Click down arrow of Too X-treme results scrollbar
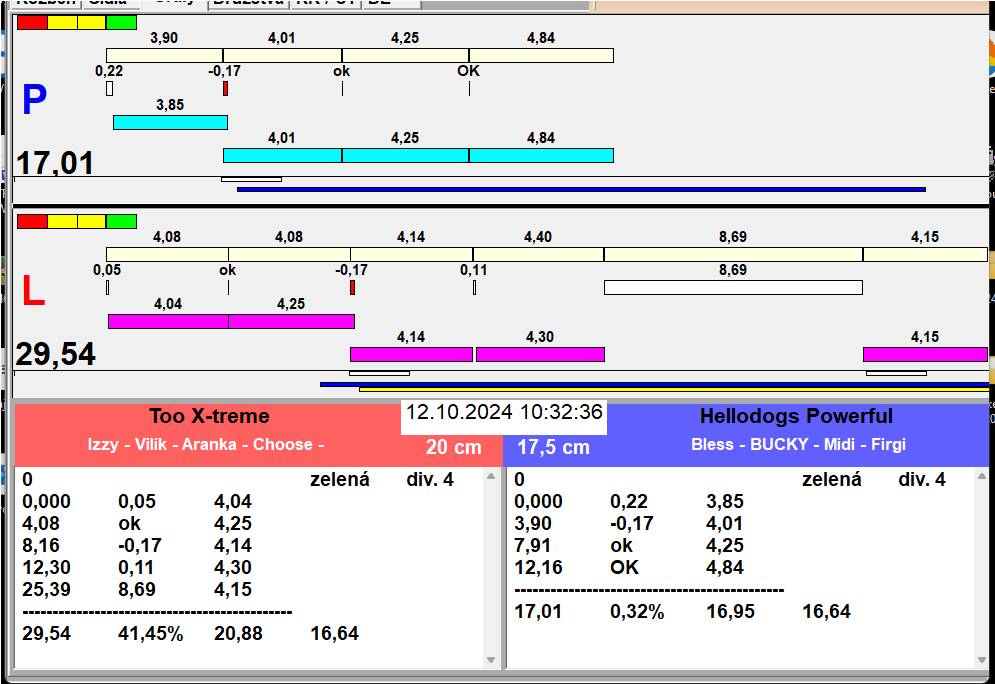995x684 pixels. pos(491,660)
